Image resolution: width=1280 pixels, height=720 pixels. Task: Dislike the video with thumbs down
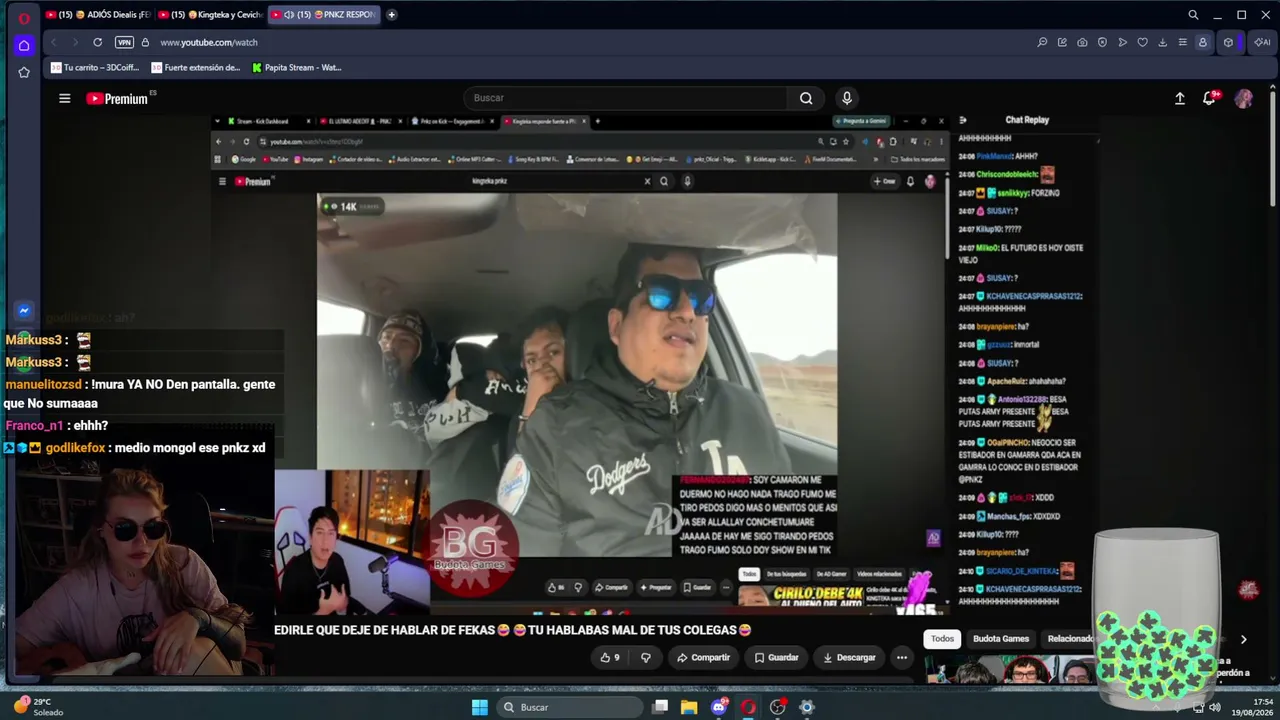[x=645, y=657]
